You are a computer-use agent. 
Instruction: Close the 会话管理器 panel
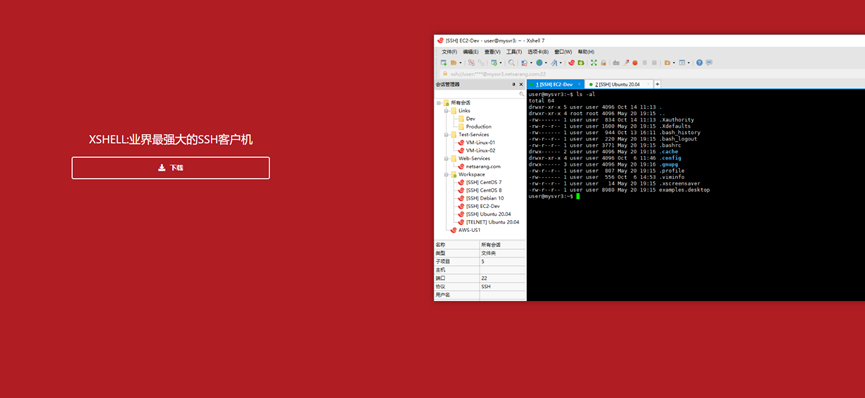(521, 84)
